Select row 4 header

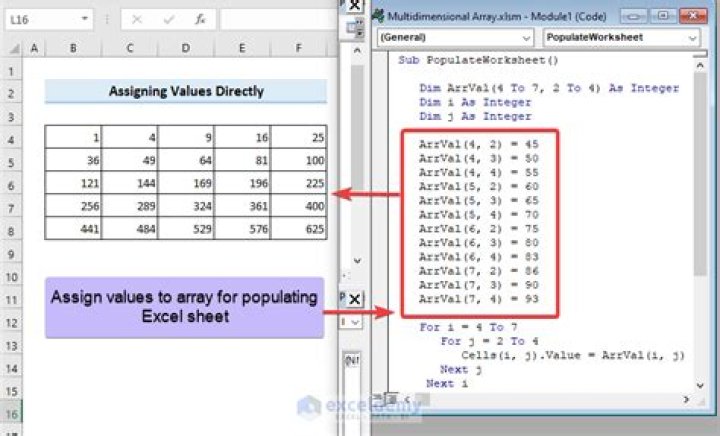(11, 140)
